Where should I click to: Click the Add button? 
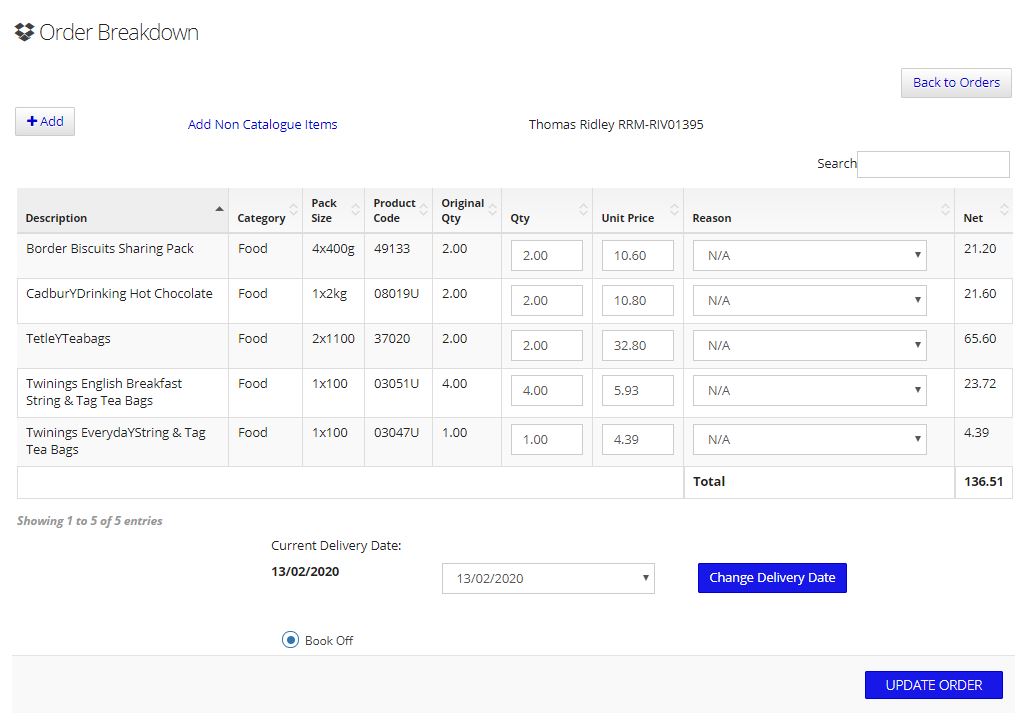(x=45, y=121)
